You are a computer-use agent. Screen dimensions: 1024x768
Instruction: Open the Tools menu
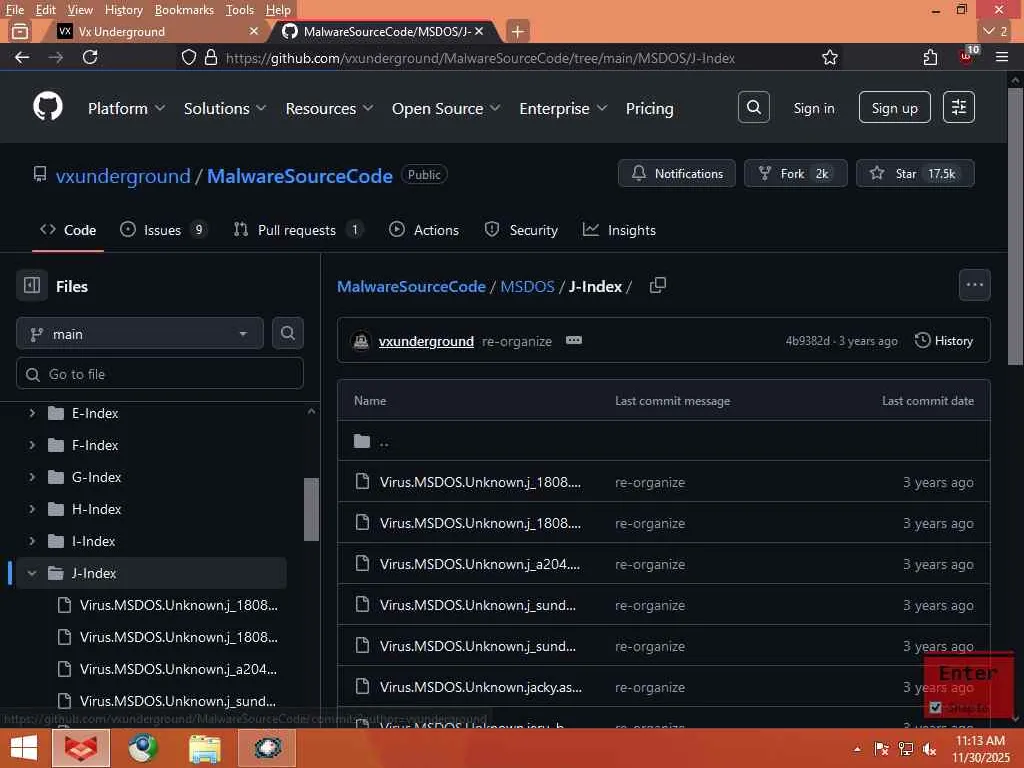240,10
